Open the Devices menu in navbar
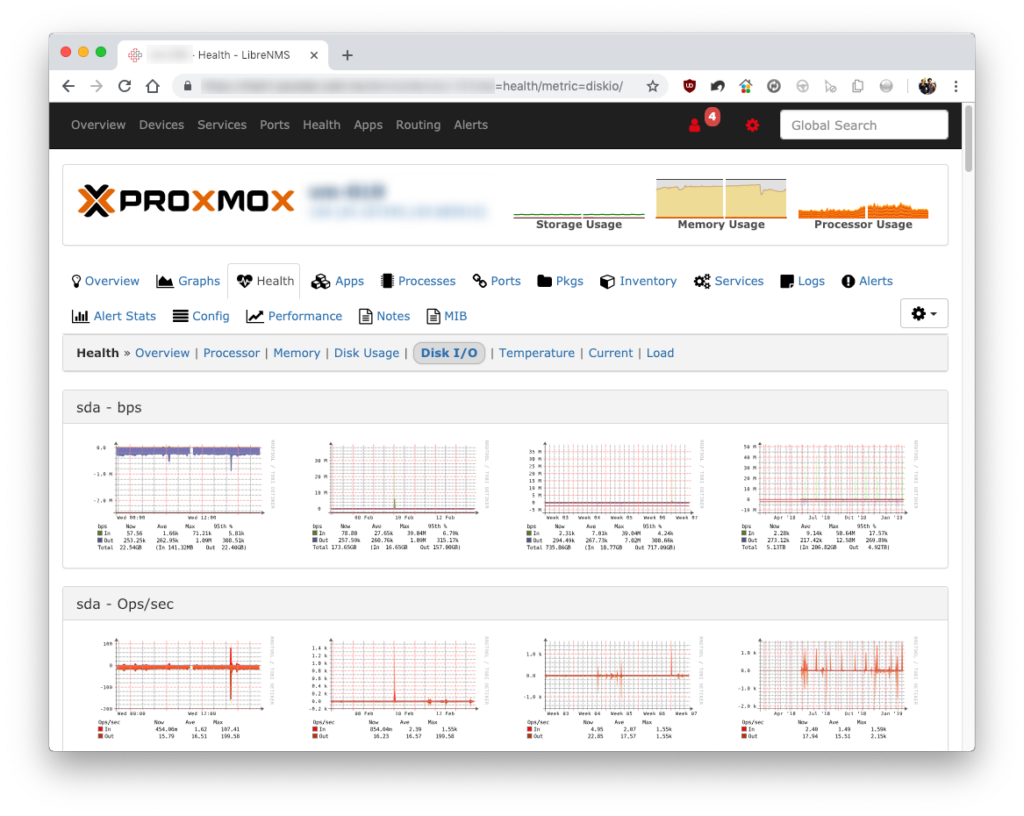The width and height of the screenshot is (1024, 816). pyautogui.click(x=161, y=125)
